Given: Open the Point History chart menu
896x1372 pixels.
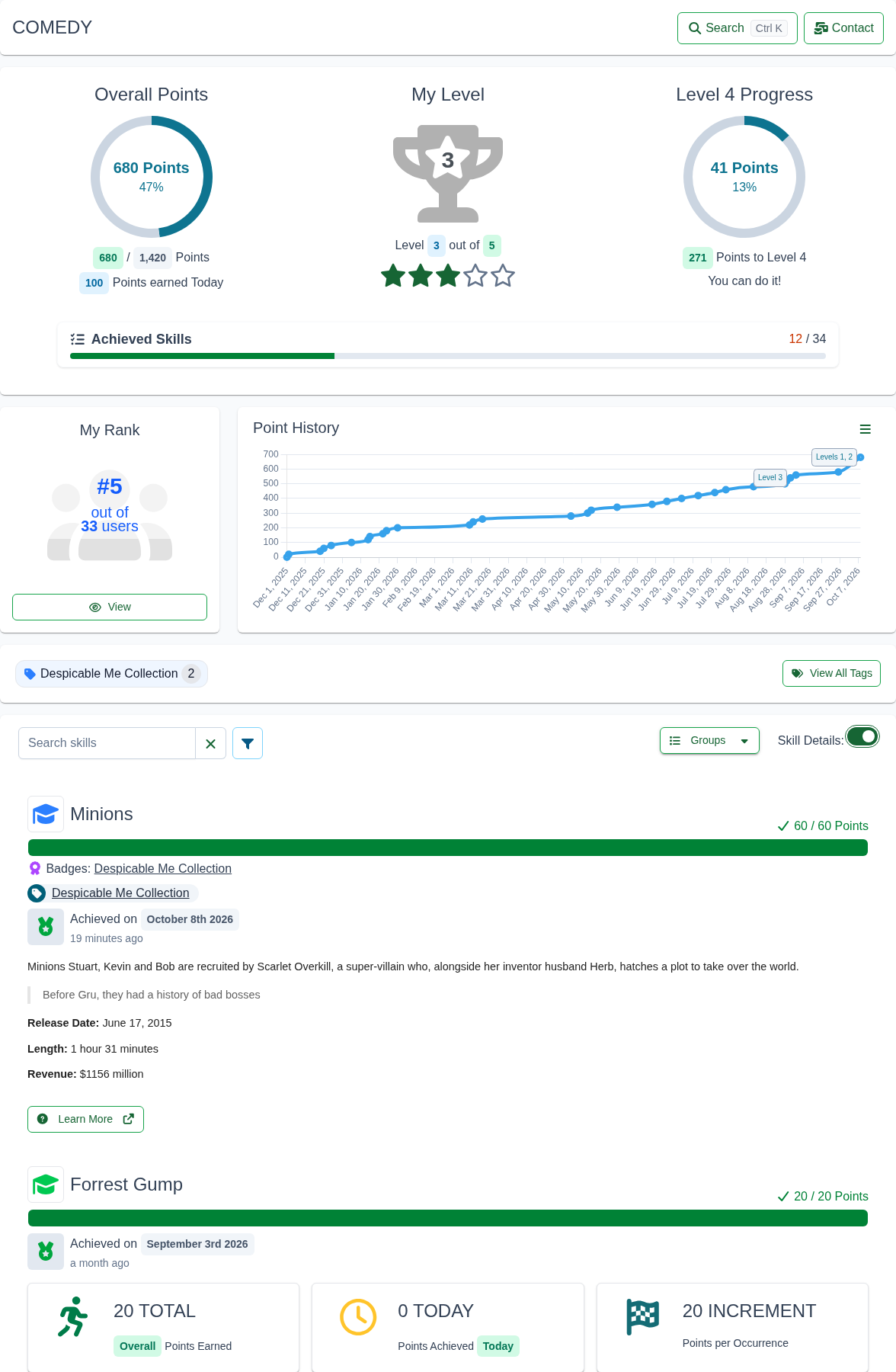Looking at the screenshot, I should tap(866, 429).
